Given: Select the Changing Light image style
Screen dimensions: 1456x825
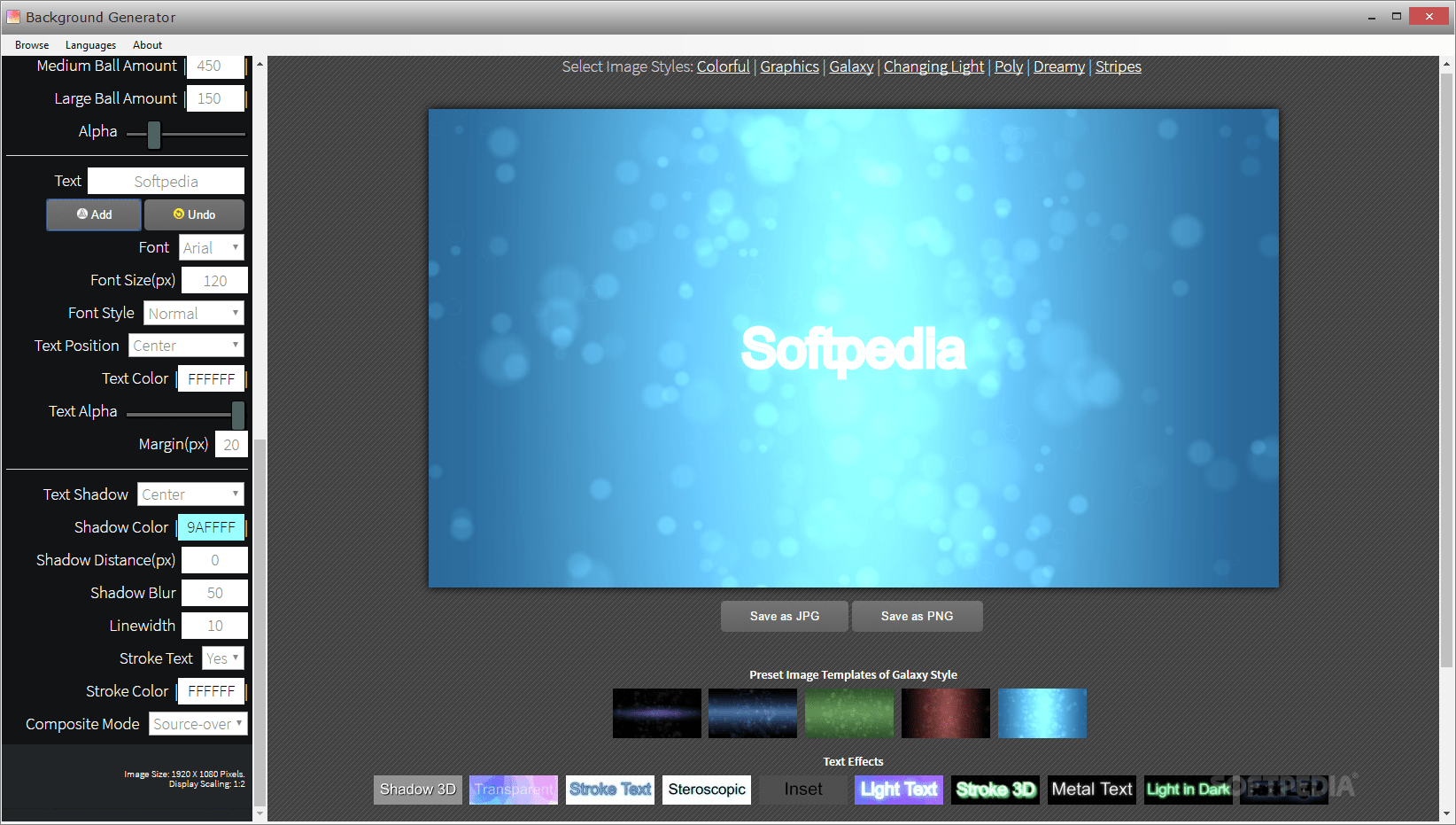Looking at the screenshot, I should click(933, 66).
